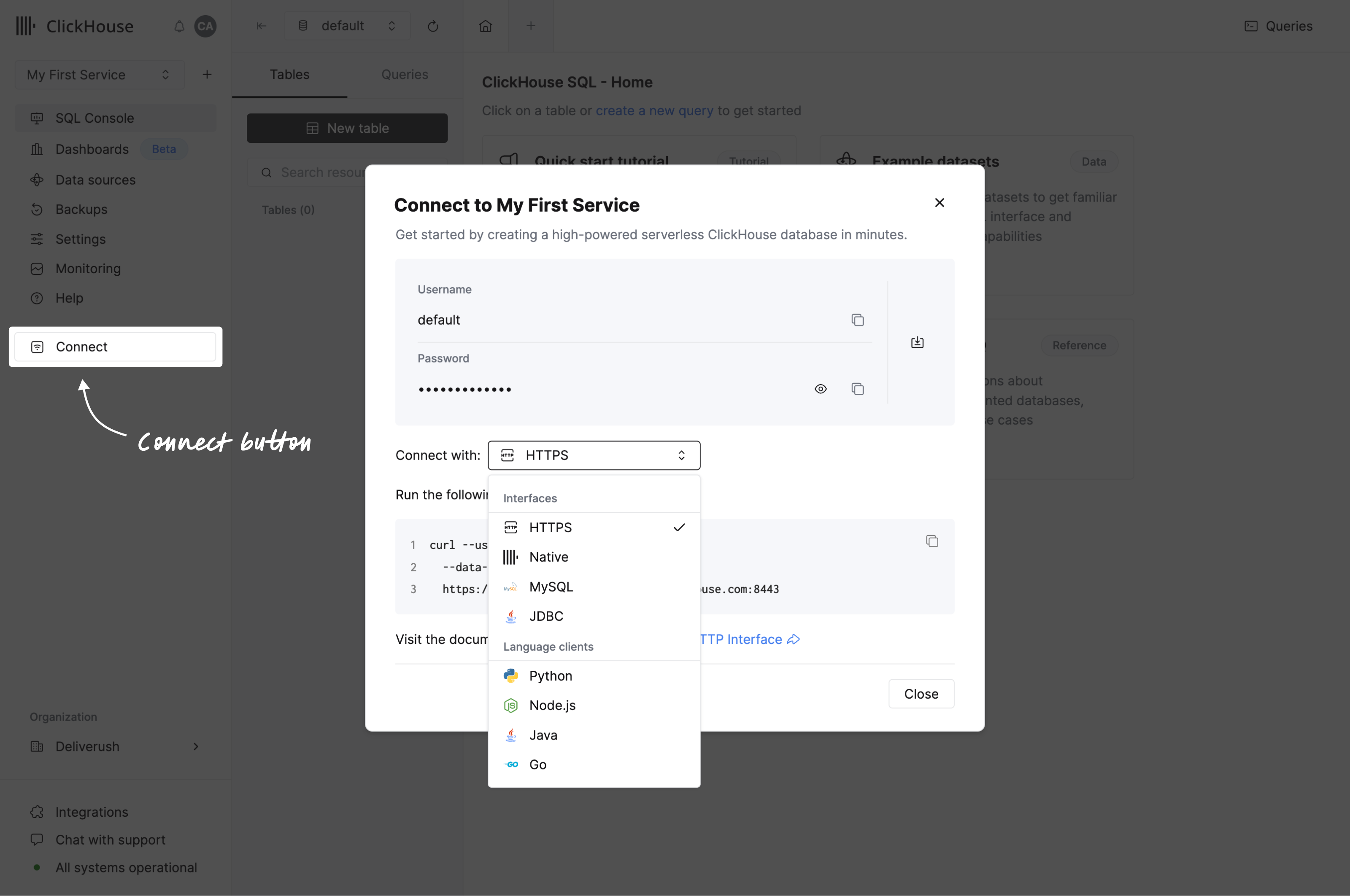Toggle password visibility with eye icon

(x=821, y=388)
